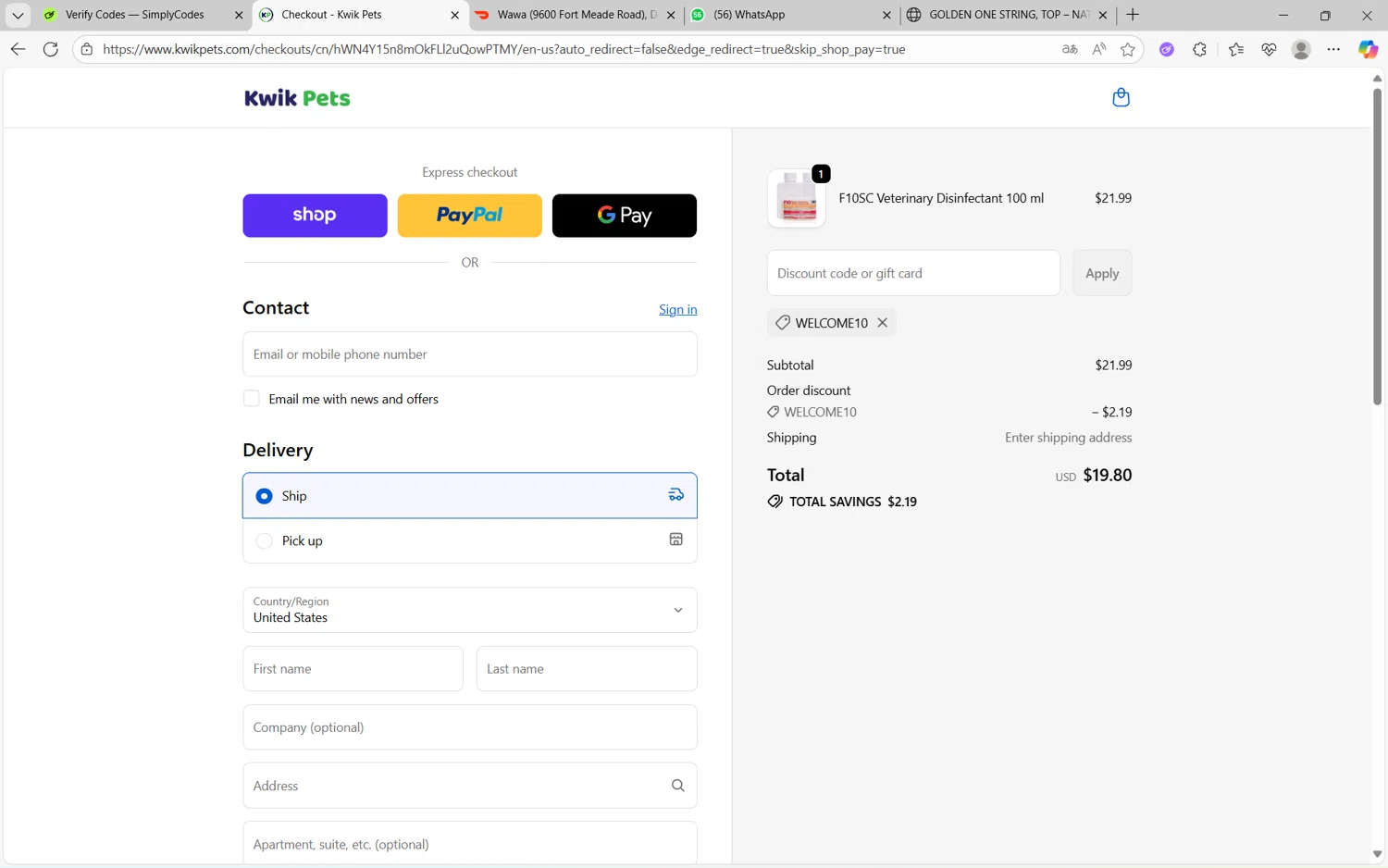Click the purple extension icon in toolbar
Screen dimensions: 1388x868
1167,49
